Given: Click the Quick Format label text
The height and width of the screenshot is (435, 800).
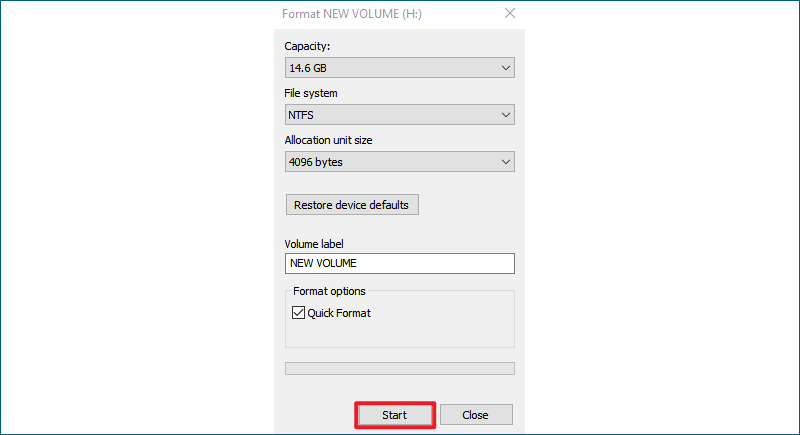Looking at the screenshot, I should tap(339, 313).
